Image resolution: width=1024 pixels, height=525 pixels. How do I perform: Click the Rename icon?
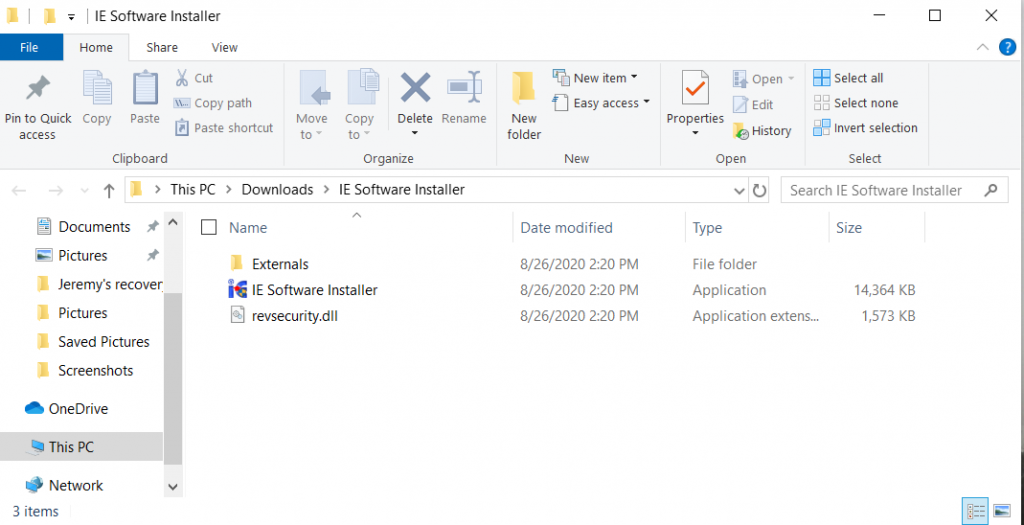tap(464, 88)
